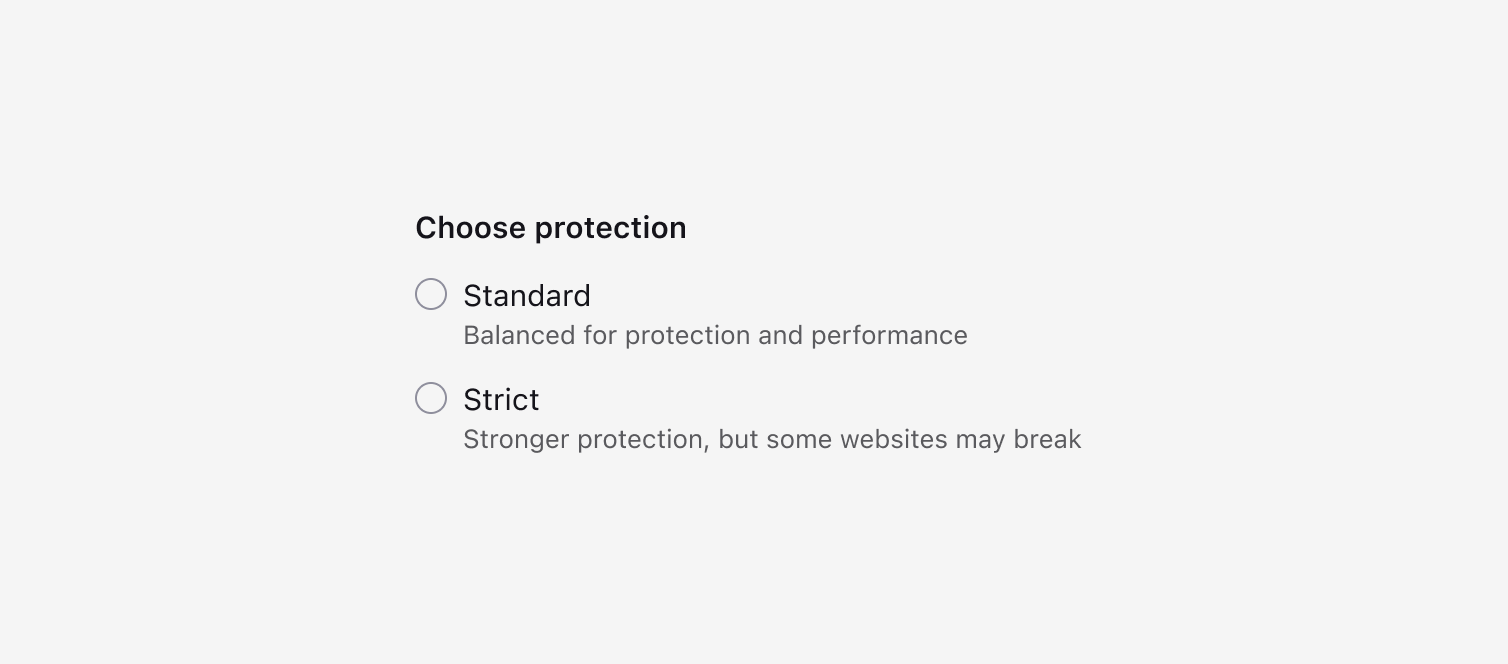The height and width of the screenshot is (664, 1508).
Task: Click the 'Balanced for protection and performance' description
Action: click(x=715, y=335)
